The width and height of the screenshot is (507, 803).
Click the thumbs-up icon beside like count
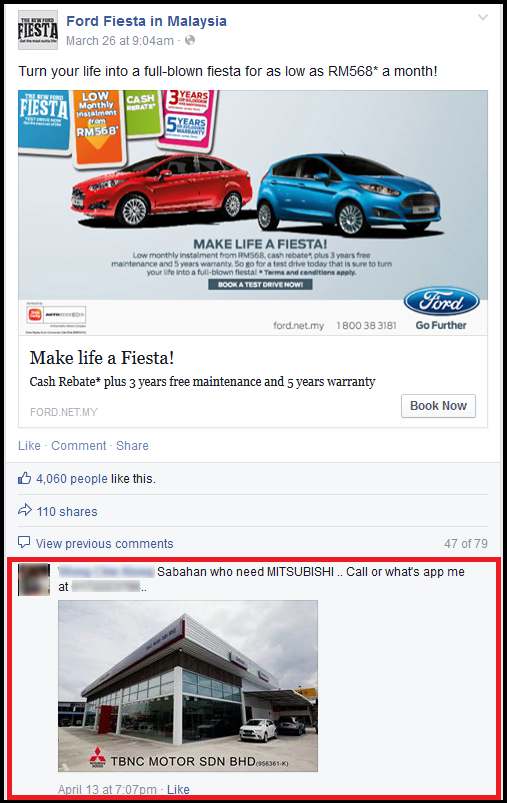click(x=25, y=478)
